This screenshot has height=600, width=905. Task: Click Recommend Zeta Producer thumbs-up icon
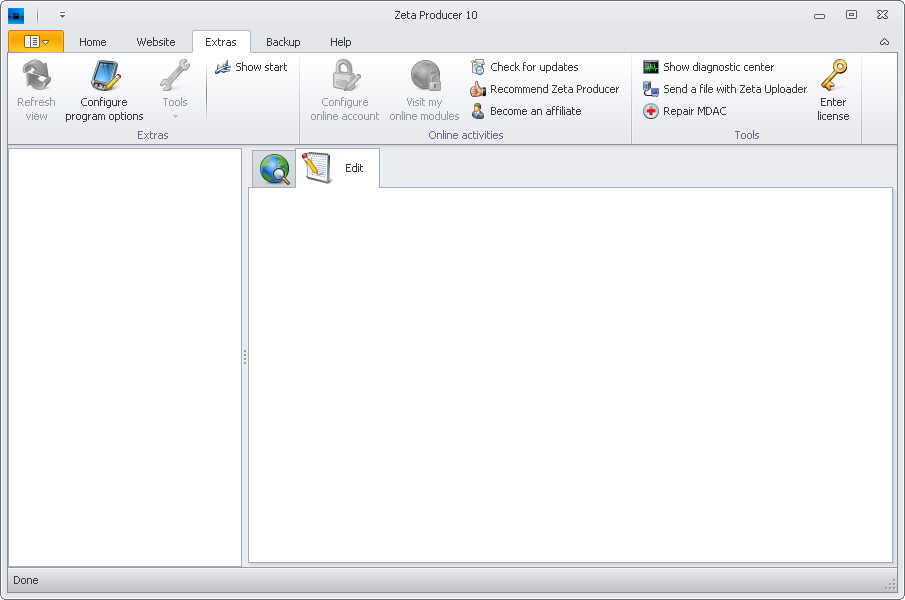point(478,89)
